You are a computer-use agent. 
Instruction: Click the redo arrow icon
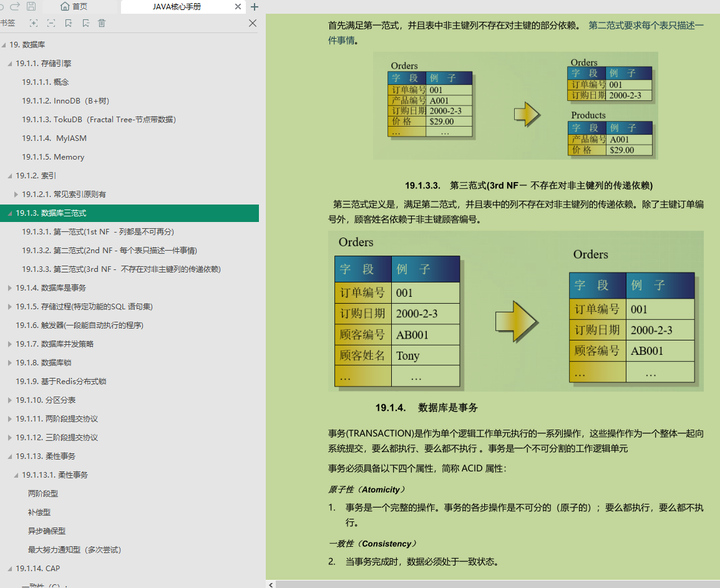[15, 6]
